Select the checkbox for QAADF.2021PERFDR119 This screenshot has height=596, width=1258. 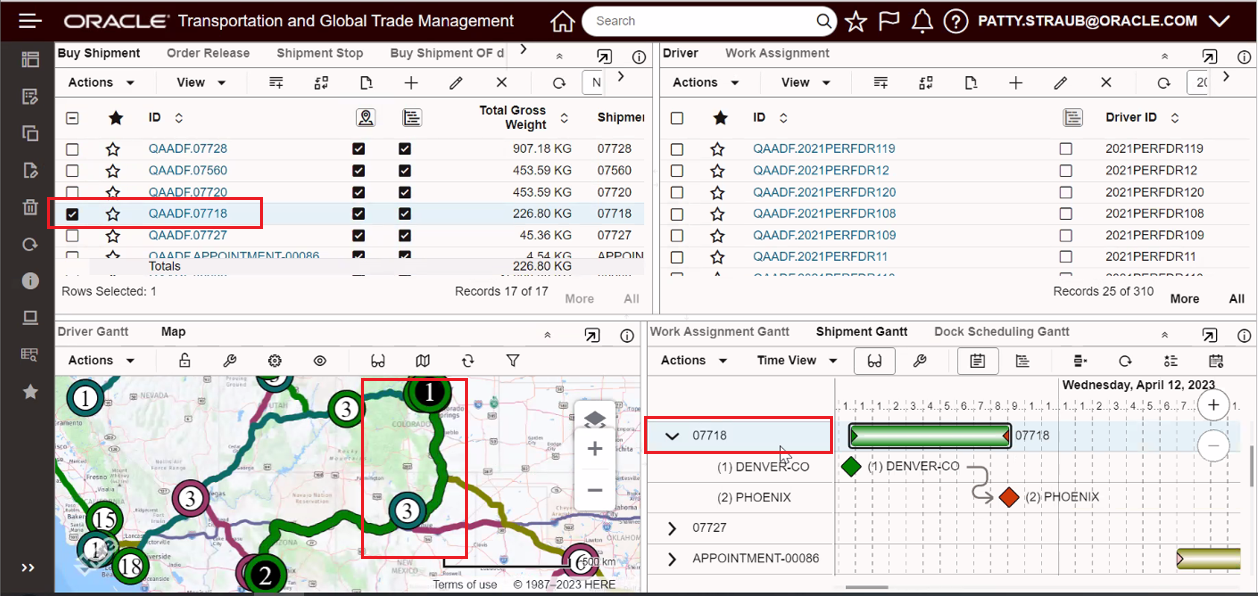pos(677,149)
